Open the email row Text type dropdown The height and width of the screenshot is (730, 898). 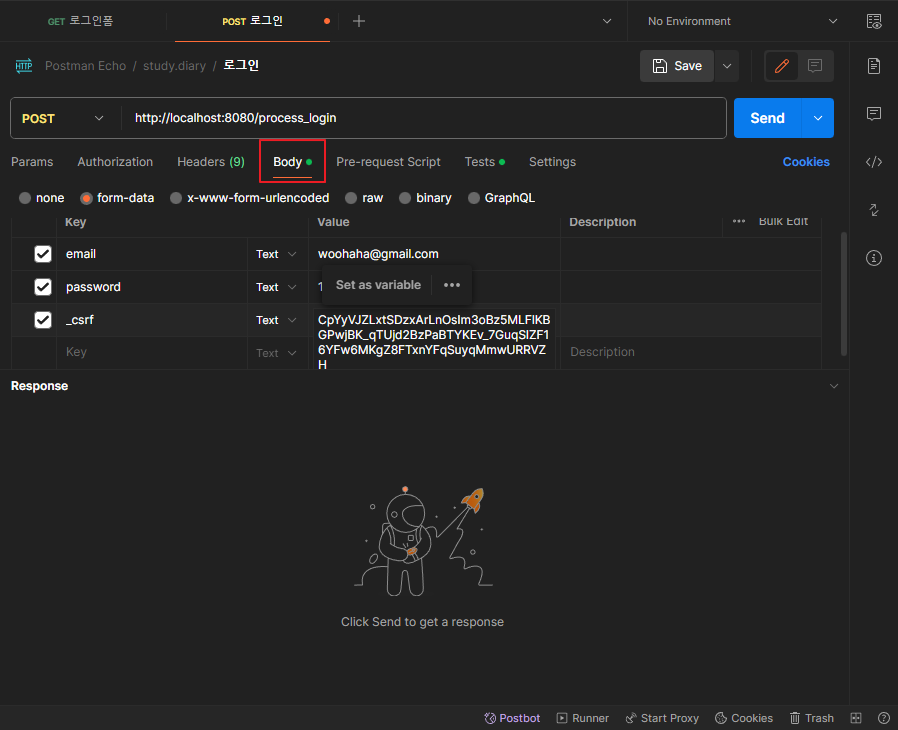click(276, 254)
